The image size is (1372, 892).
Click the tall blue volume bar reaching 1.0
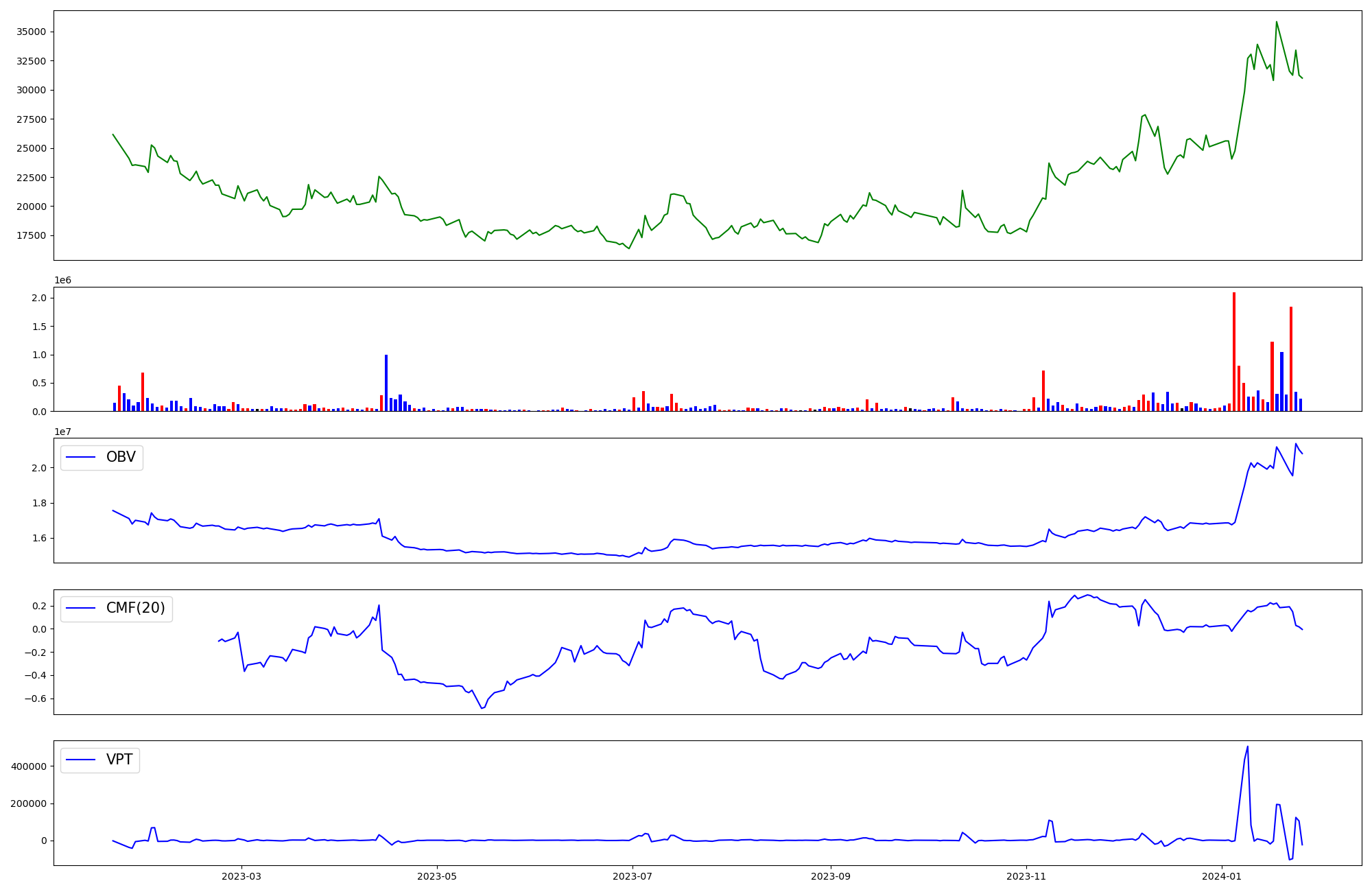click(x=386, y=383)
